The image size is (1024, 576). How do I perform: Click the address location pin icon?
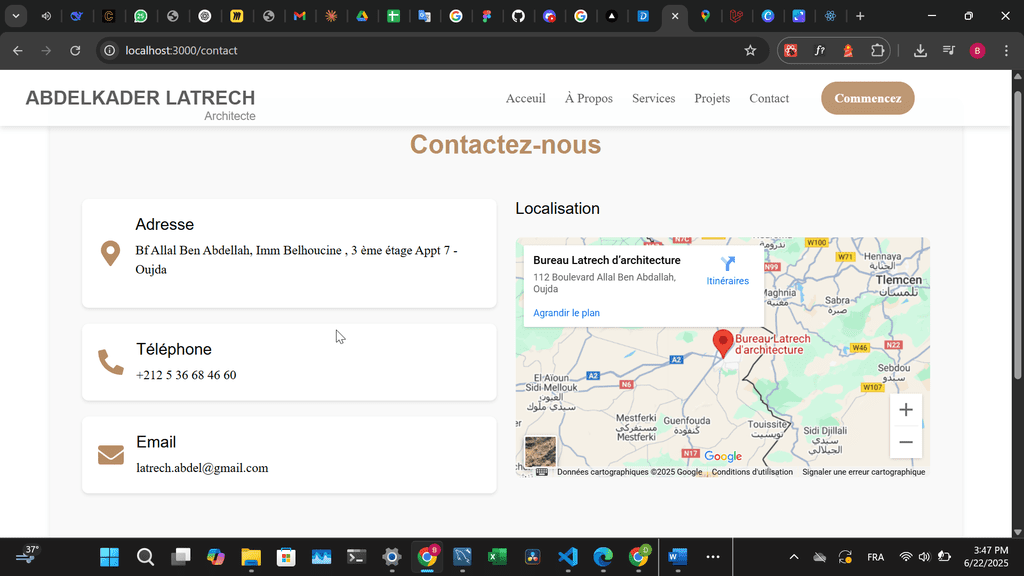(110, 253)
